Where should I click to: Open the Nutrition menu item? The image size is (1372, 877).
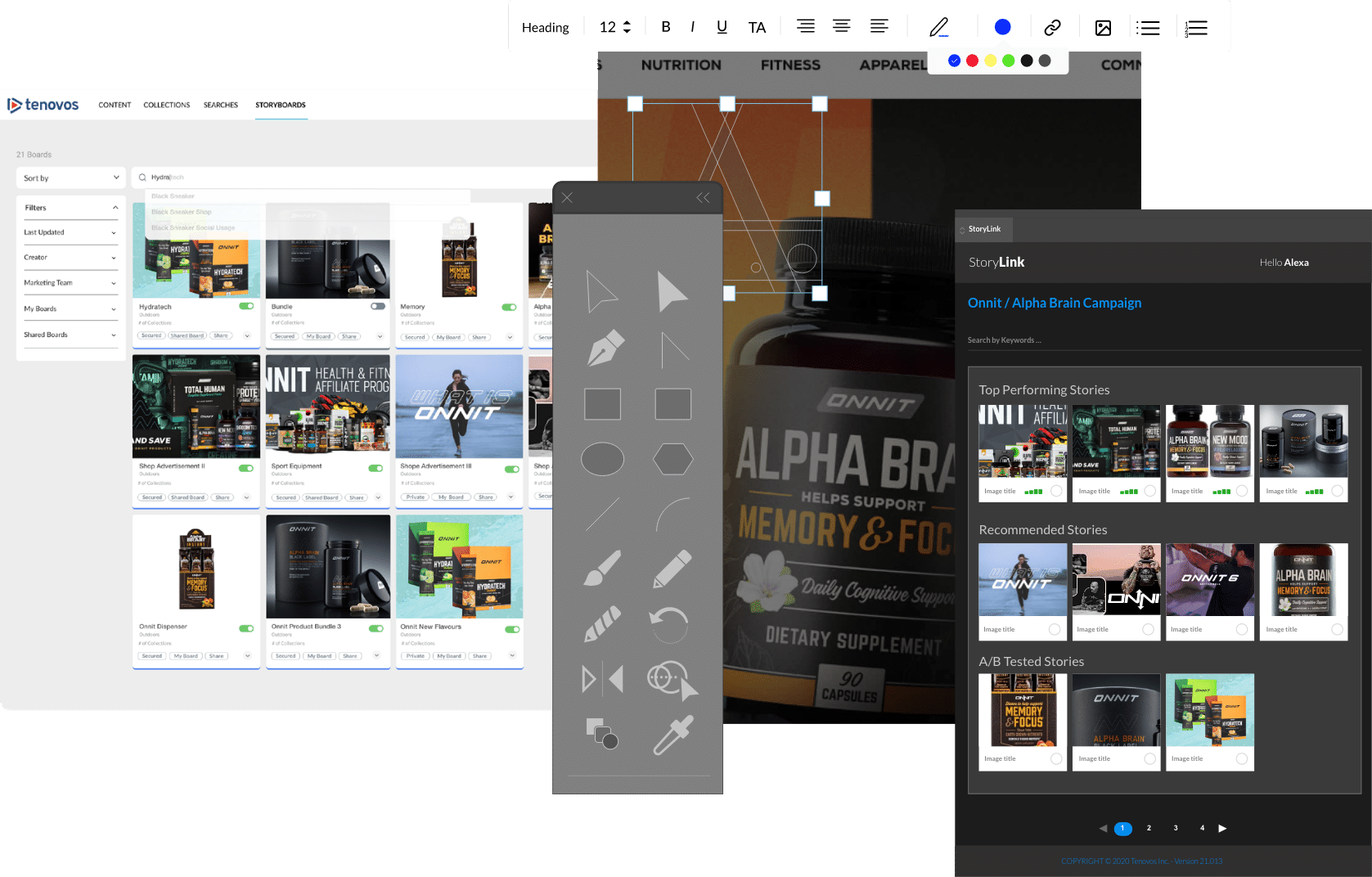(x=681, y=65)
